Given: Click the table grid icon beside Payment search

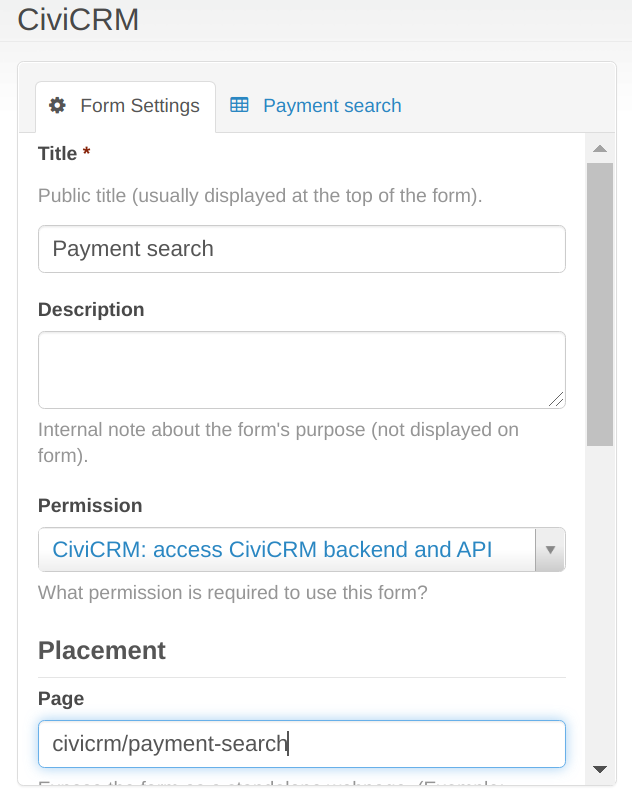Looking at the screenshot, I should [239, 105].
